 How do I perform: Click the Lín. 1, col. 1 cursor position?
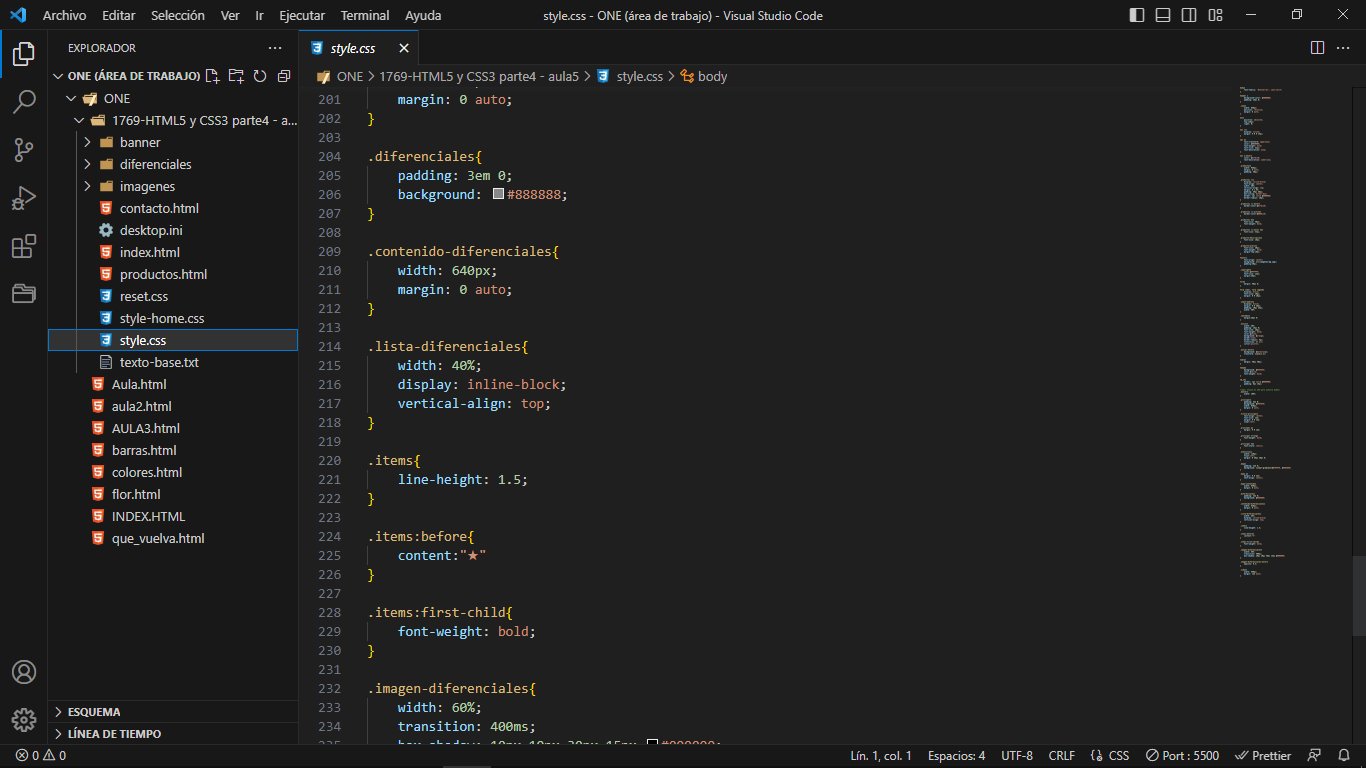[x=881, y=756]
